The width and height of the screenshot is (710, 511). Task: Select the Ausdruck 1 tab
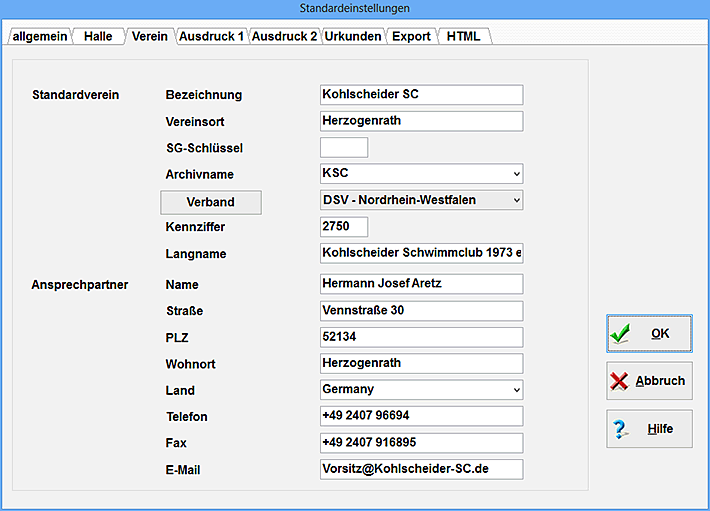coord(211,36)
